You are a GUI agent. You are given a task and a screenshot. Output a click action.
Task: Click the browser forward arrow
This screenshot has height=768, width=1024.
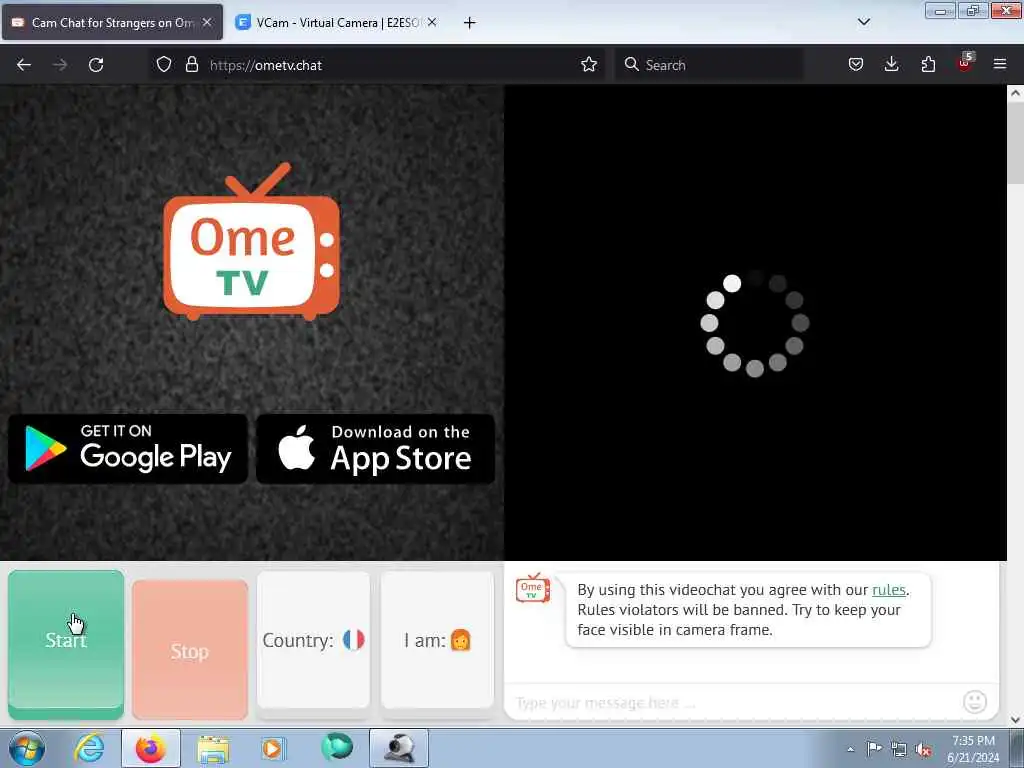(60, 65)
